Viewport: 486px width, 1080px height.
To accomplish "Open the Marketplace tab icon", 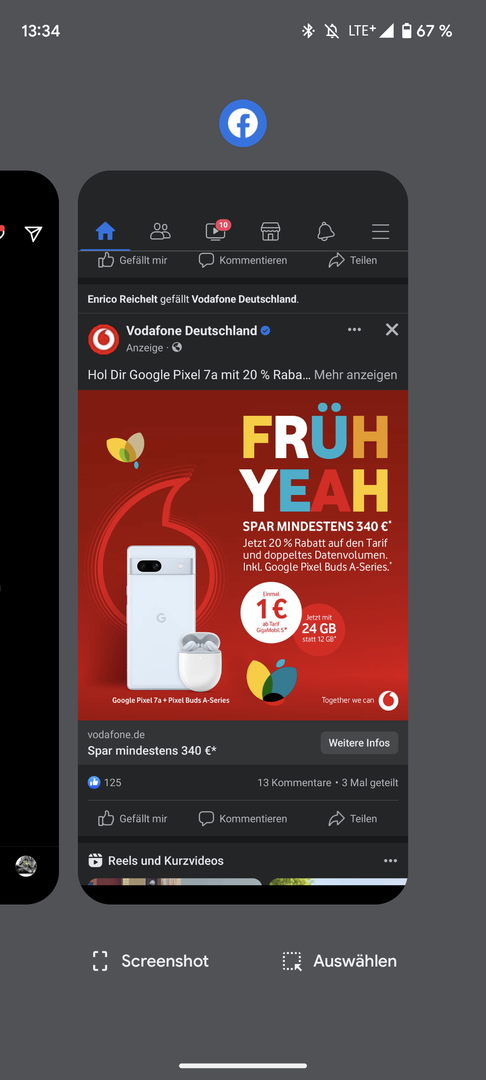I will pos(271,231).
